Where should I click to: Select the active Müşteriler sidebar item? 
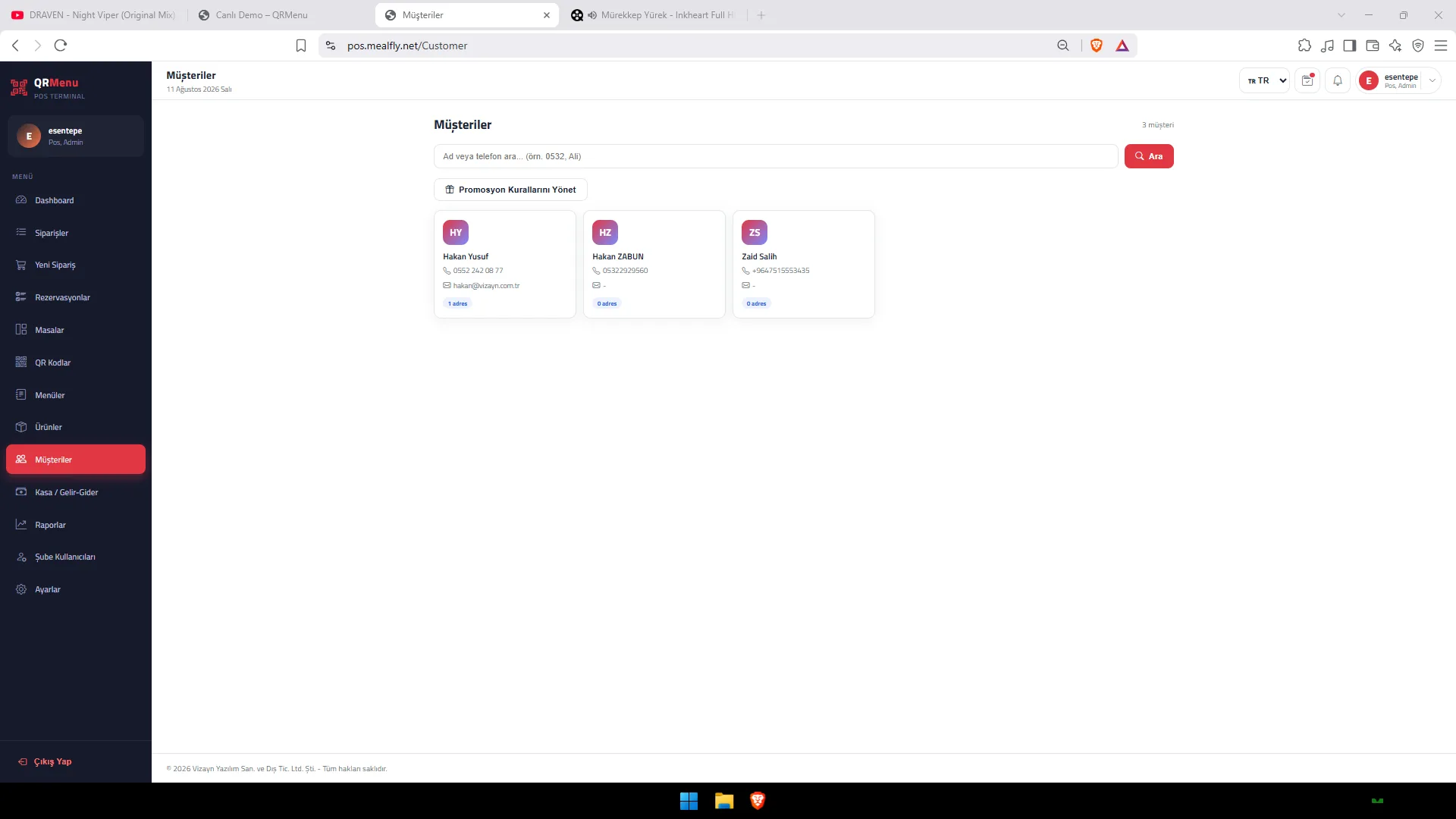coord(76,460)
